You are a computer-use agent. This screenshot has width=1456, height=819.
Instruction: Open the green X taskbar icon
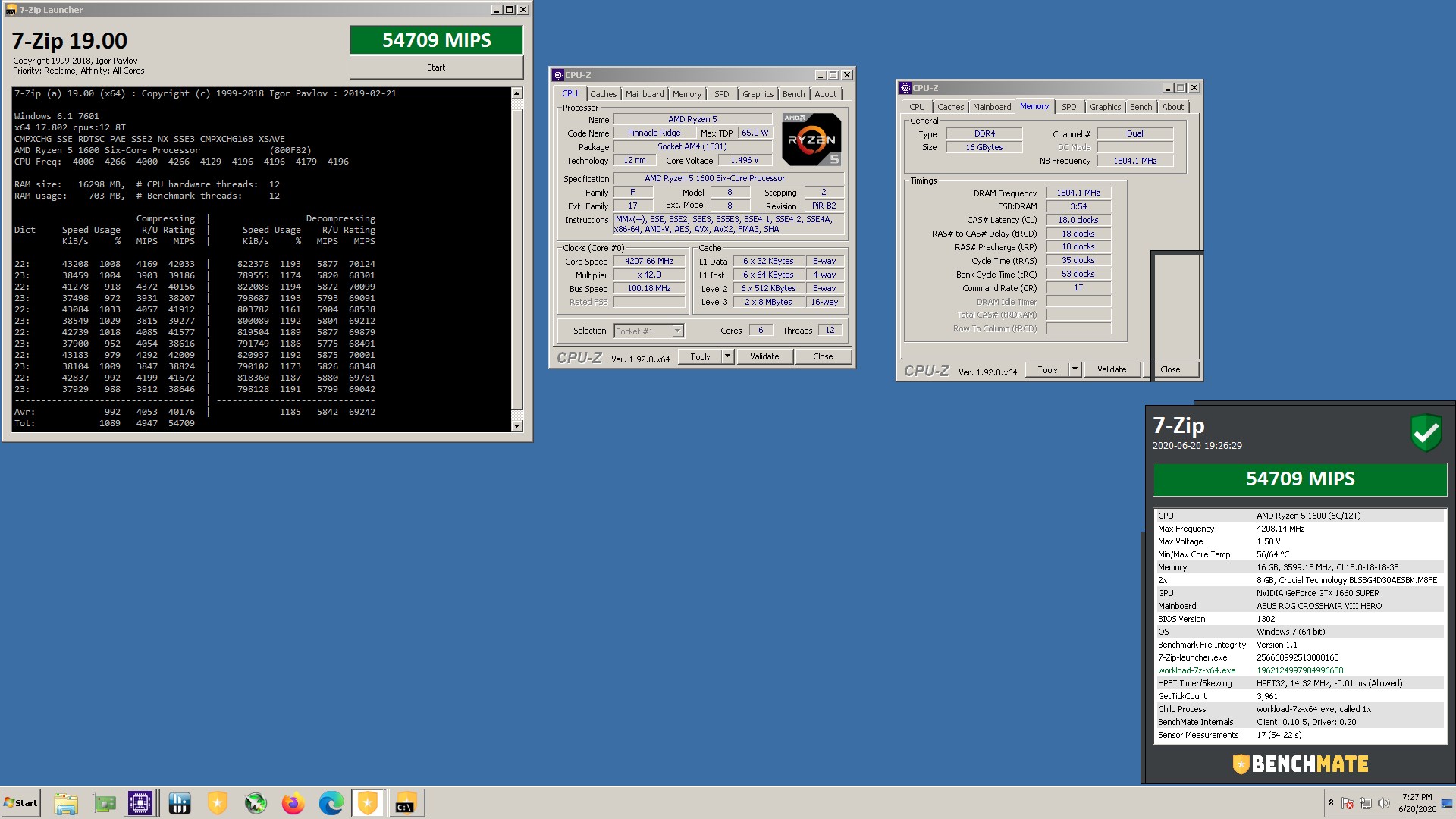[256, 803]
